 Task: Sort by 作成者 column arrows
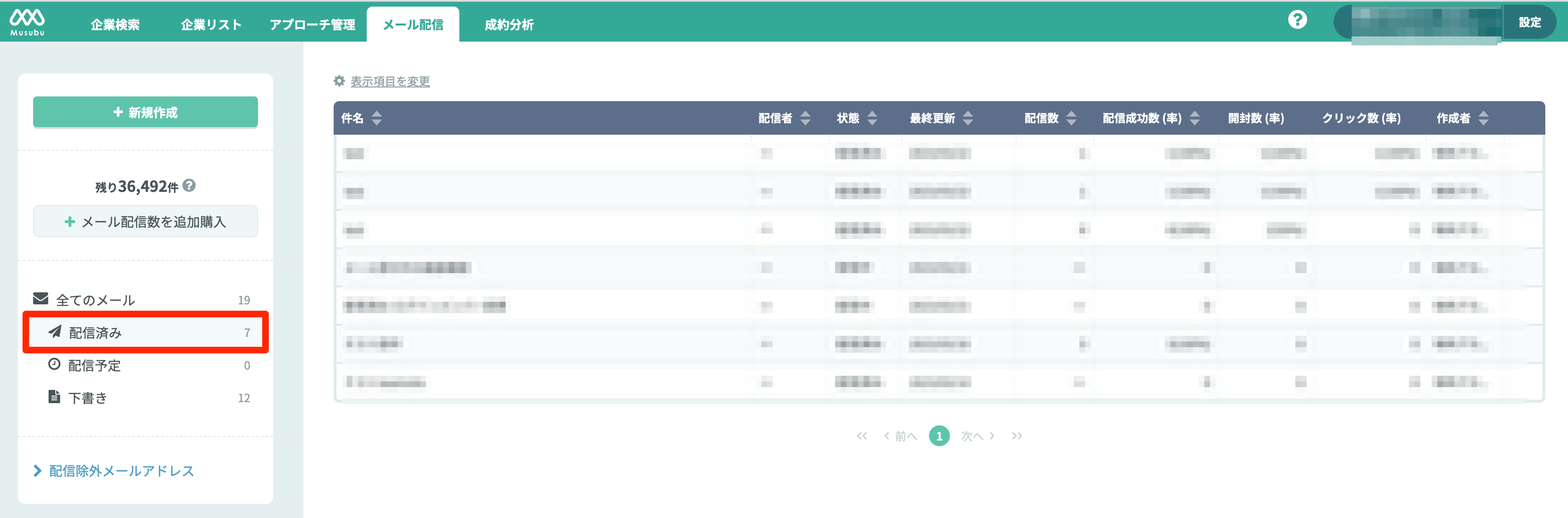(1483, 118)
